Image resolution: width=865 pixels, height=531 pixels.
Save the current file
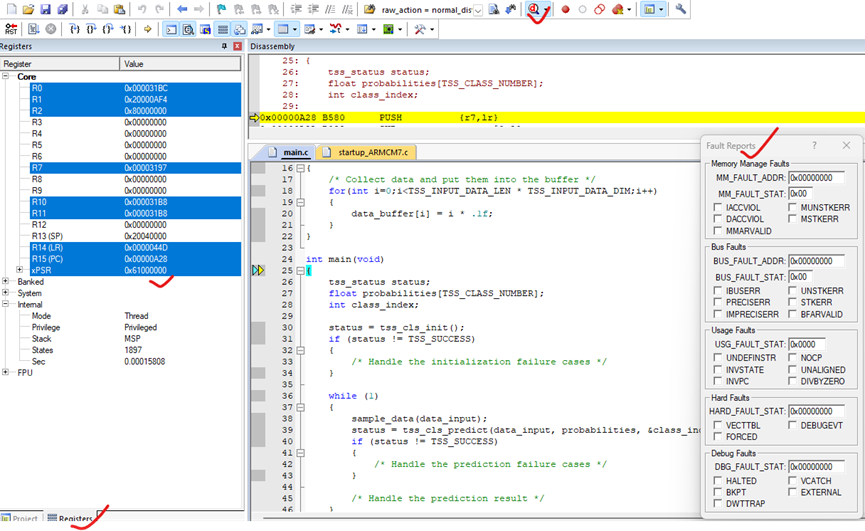45,9
